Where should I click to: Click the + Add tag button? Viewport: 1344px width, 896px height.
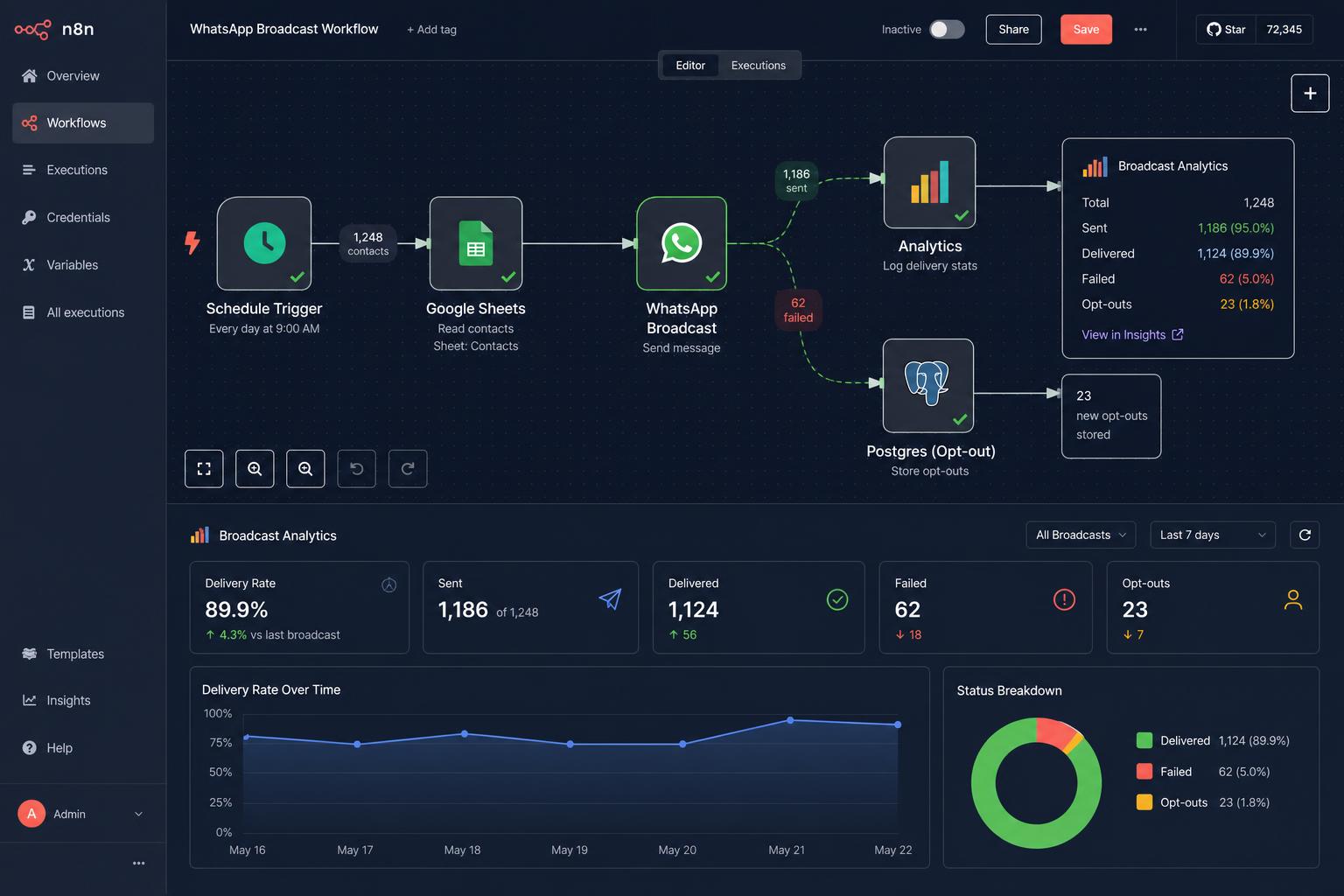click(x=431, y=30)
